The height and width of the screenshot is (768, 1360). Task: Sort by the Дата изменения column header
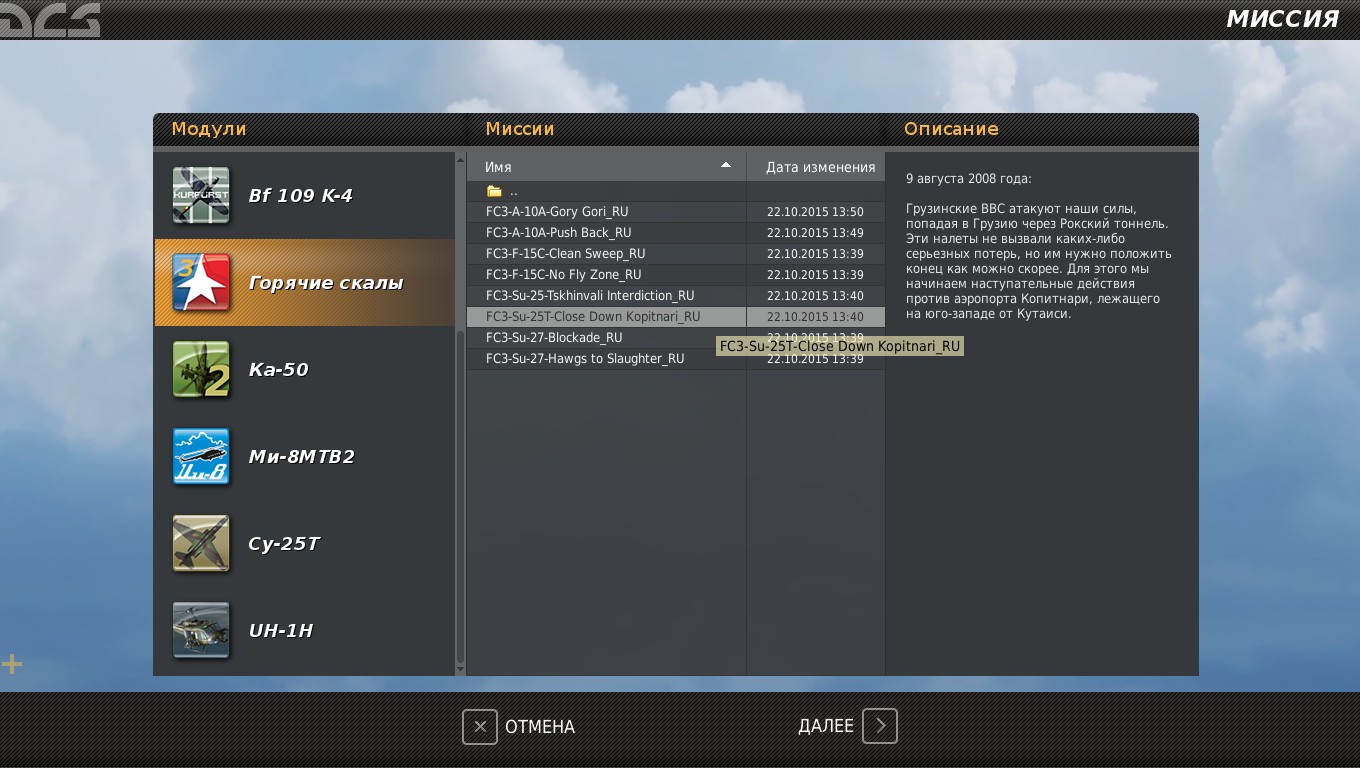pyautogui.click(x=816, y=167)
